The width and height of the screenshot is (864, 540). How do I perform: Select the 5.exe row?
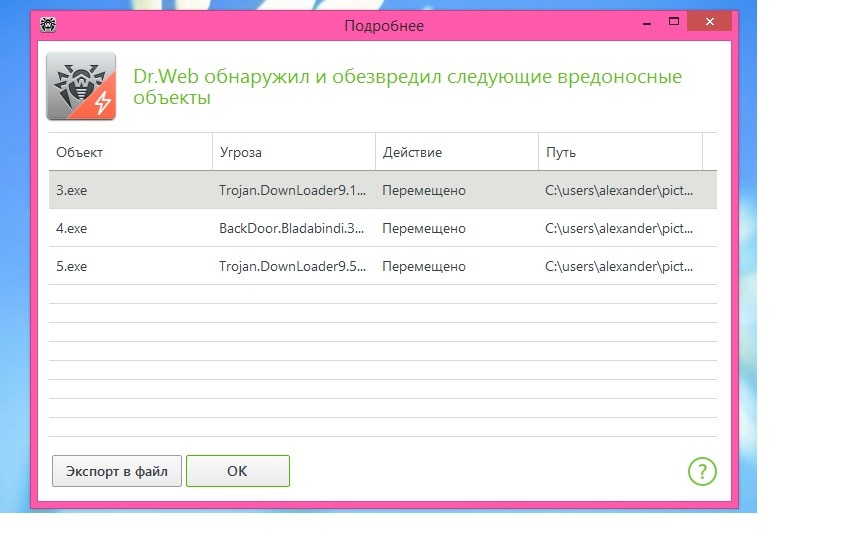click(383, 266)
